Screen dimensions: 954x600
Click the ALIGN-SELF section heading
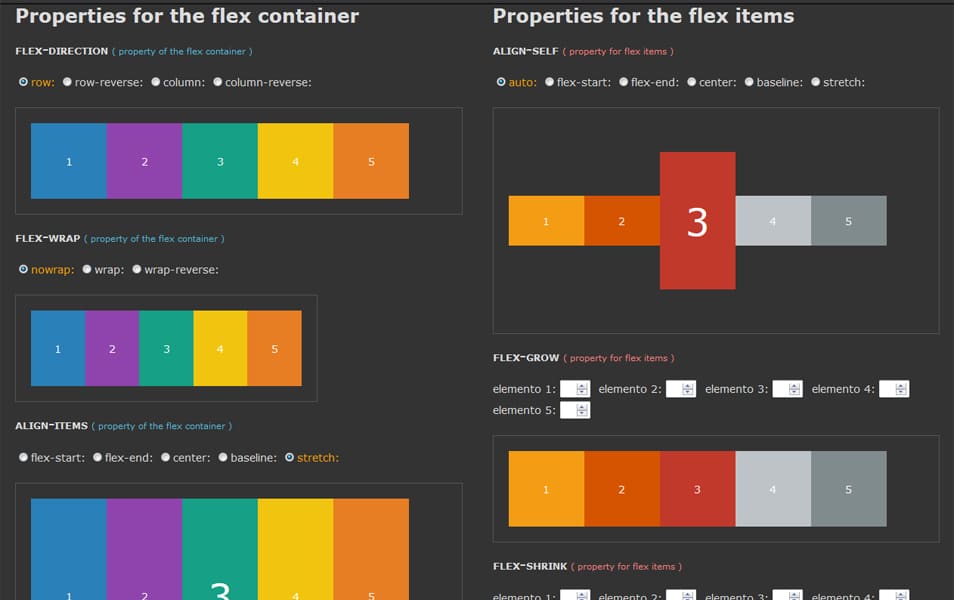(x=525, y=51)
